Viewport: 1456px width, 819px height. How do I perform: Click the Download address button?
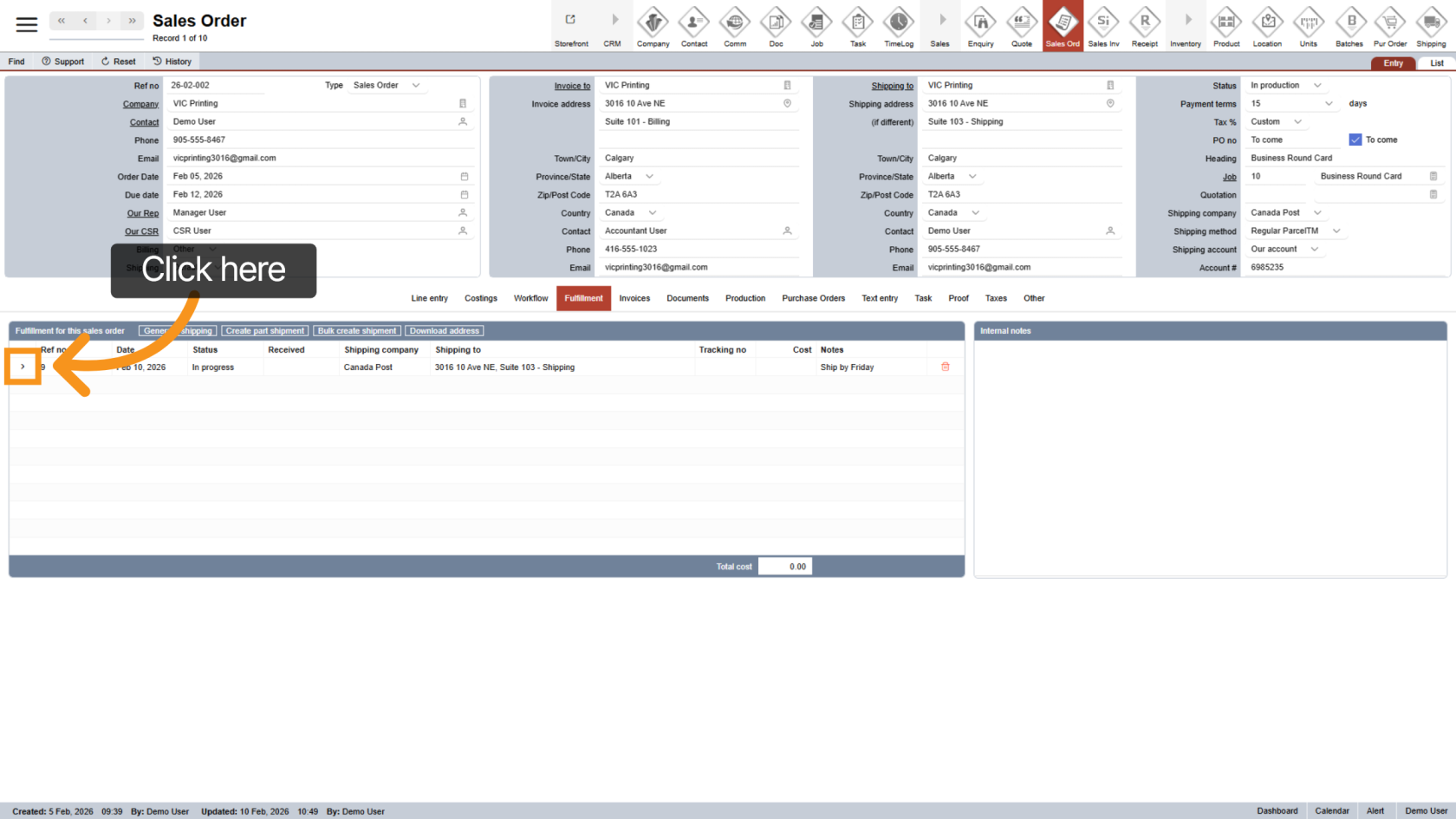[444, 331]
